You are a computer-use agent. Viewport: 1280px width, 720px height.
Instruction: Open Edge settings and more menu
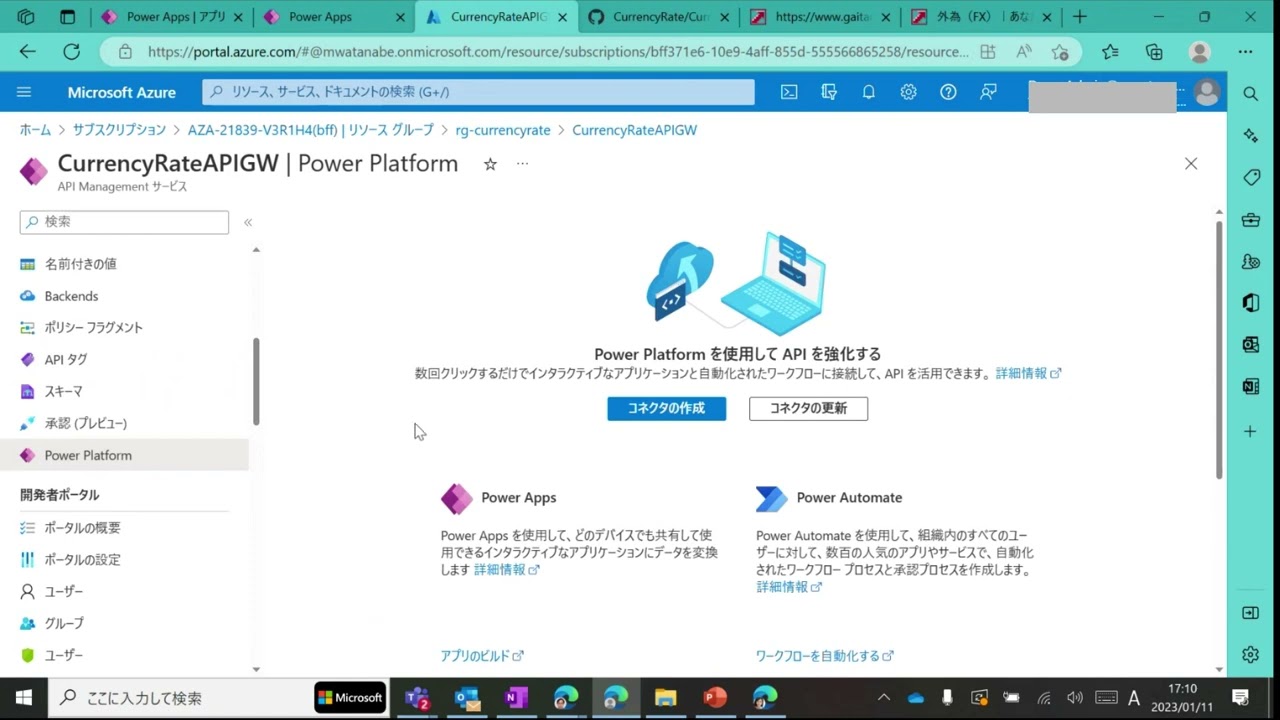[x=1245, y=52]
